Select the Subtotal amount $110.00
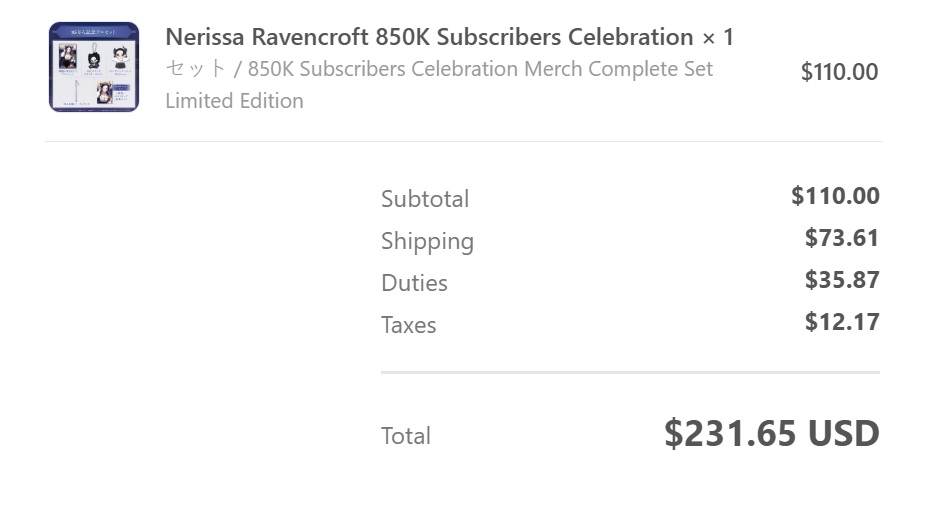 click(x=835, y=196)
